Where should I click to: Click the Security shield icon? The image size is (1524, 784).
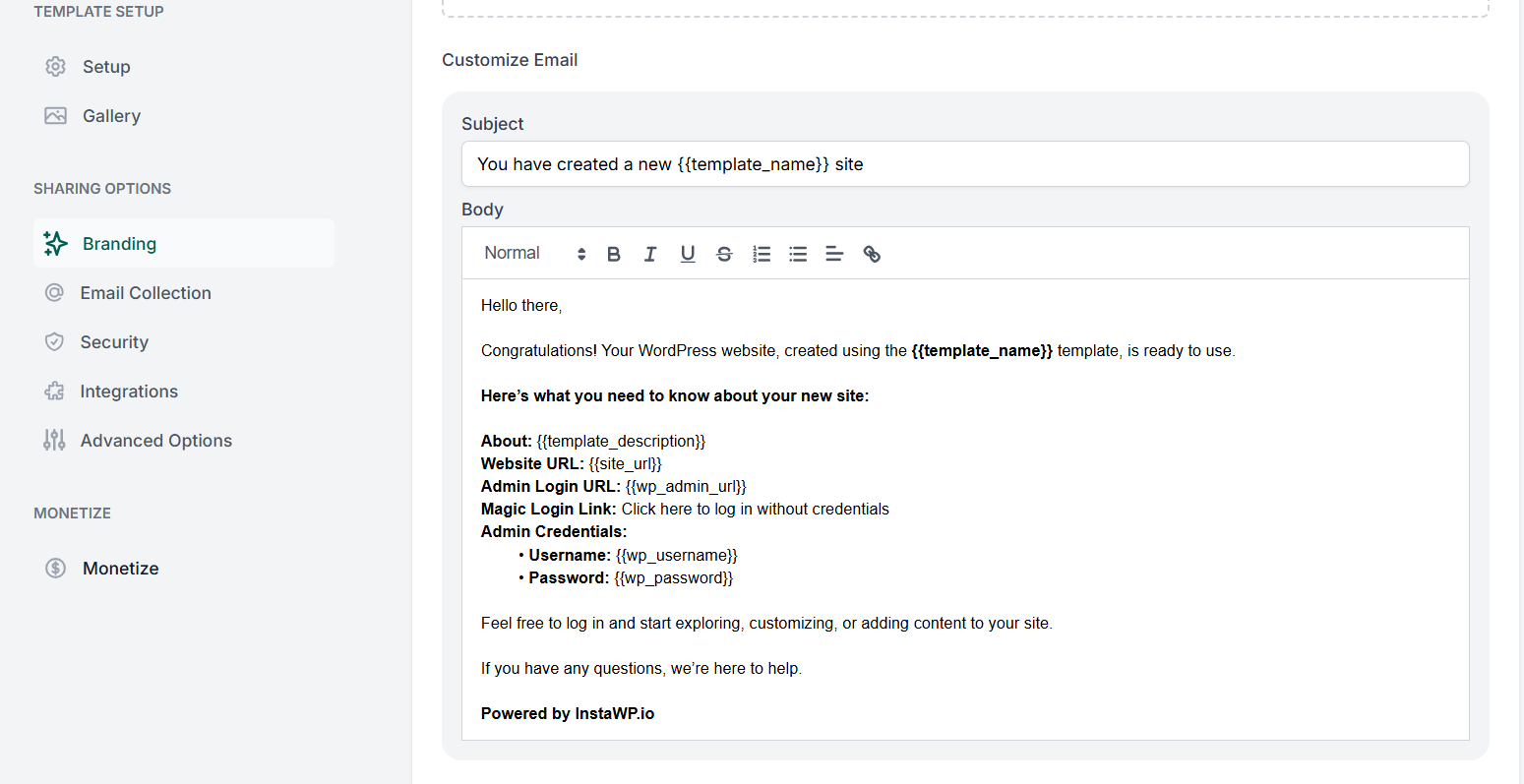[x=55, y=342]
